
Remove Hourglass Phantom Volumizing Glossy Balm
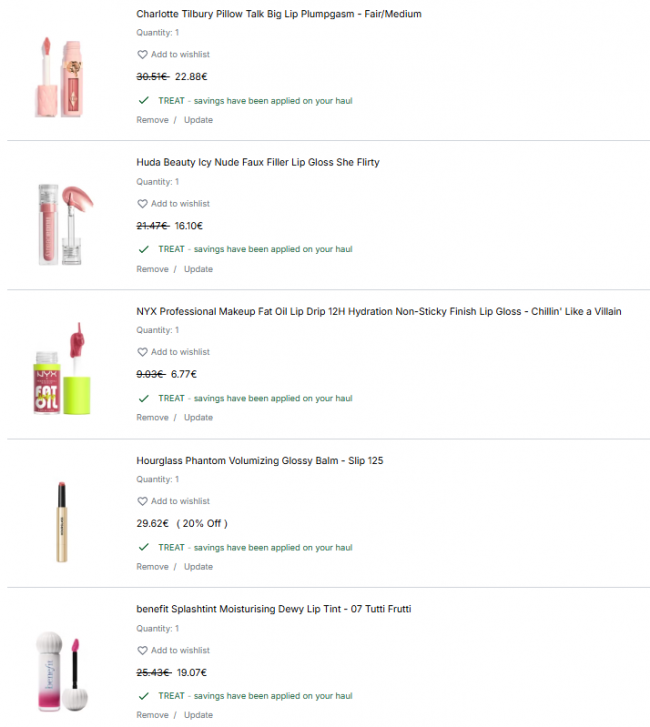point(152,567)
